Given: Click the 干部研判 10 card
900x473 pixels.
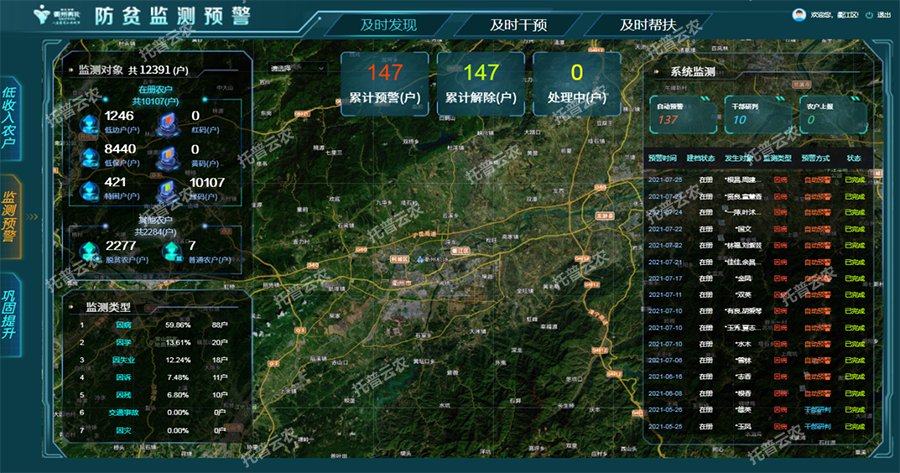Looking at the screenshot, I should click(751, 112).
